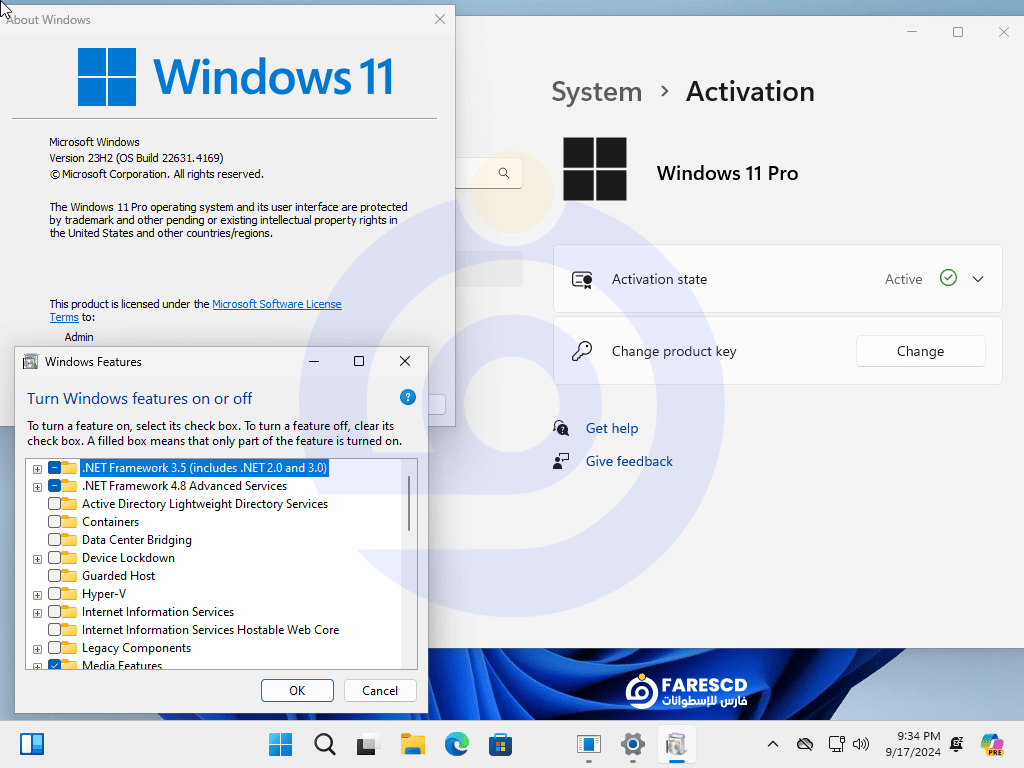Viewport: 1024px width, 768px height.
Task: Click the Get help icon
Action: point(561,428)
